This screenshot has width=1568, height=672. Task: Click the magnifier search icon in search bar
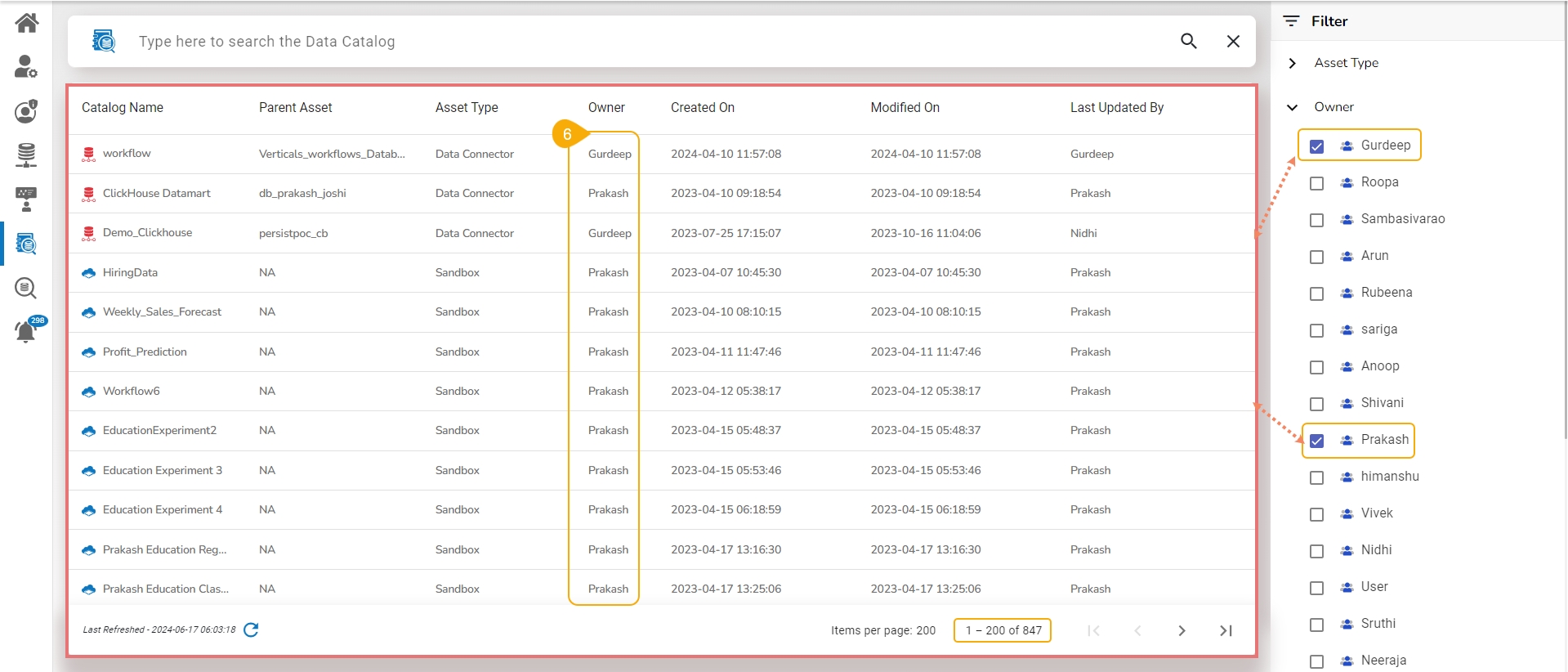coord(1188,41)
